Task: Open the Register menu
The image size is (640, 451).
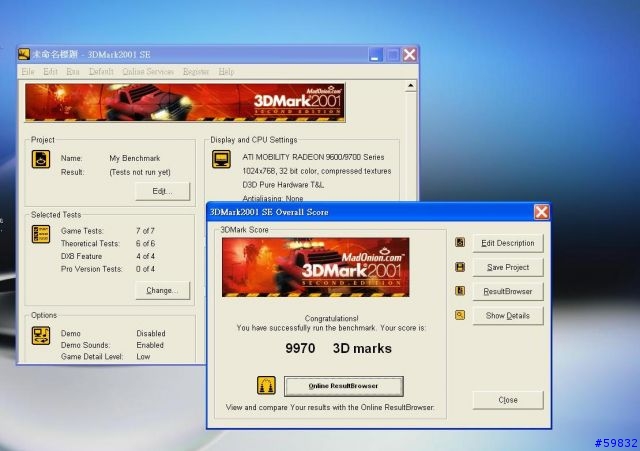Action: click(196, 71)
